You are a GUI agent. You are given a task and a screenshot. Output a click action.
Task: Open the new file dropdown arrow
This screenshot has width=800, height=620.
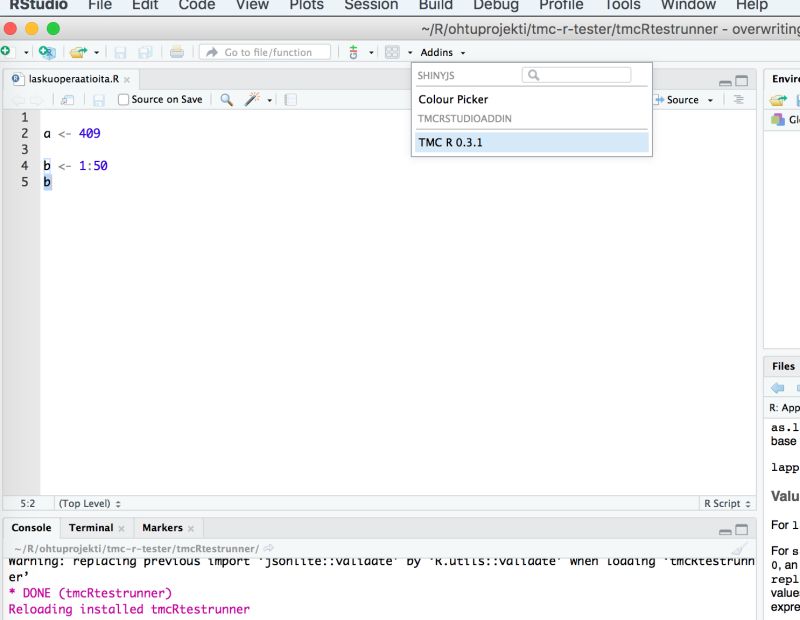click(26, 52)
